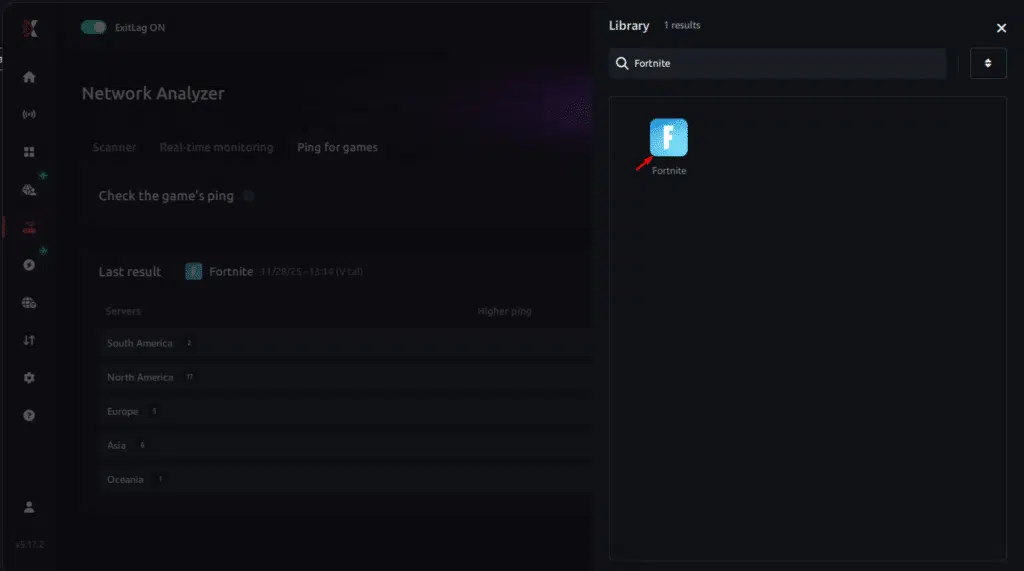This screenshot has height=571, width=1024.
Task: Click the Library search field
Action: 777,63
